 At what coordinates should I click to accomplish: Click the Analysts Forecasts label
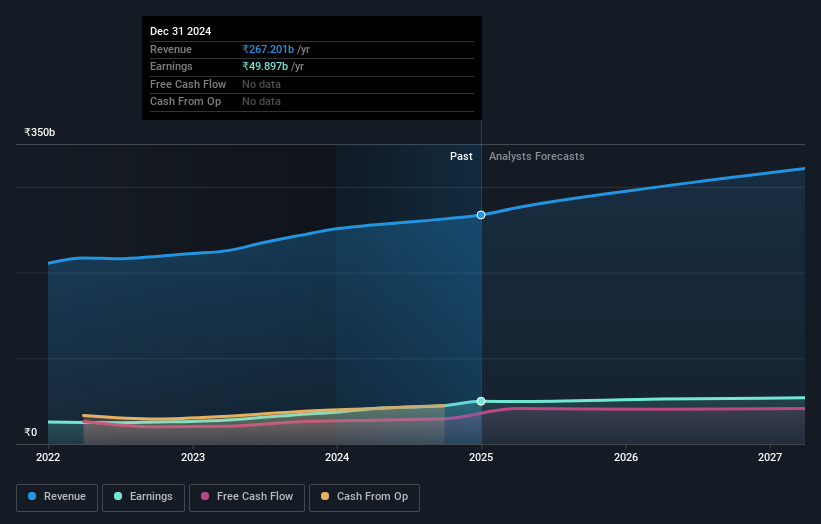(x=537, y=157)
